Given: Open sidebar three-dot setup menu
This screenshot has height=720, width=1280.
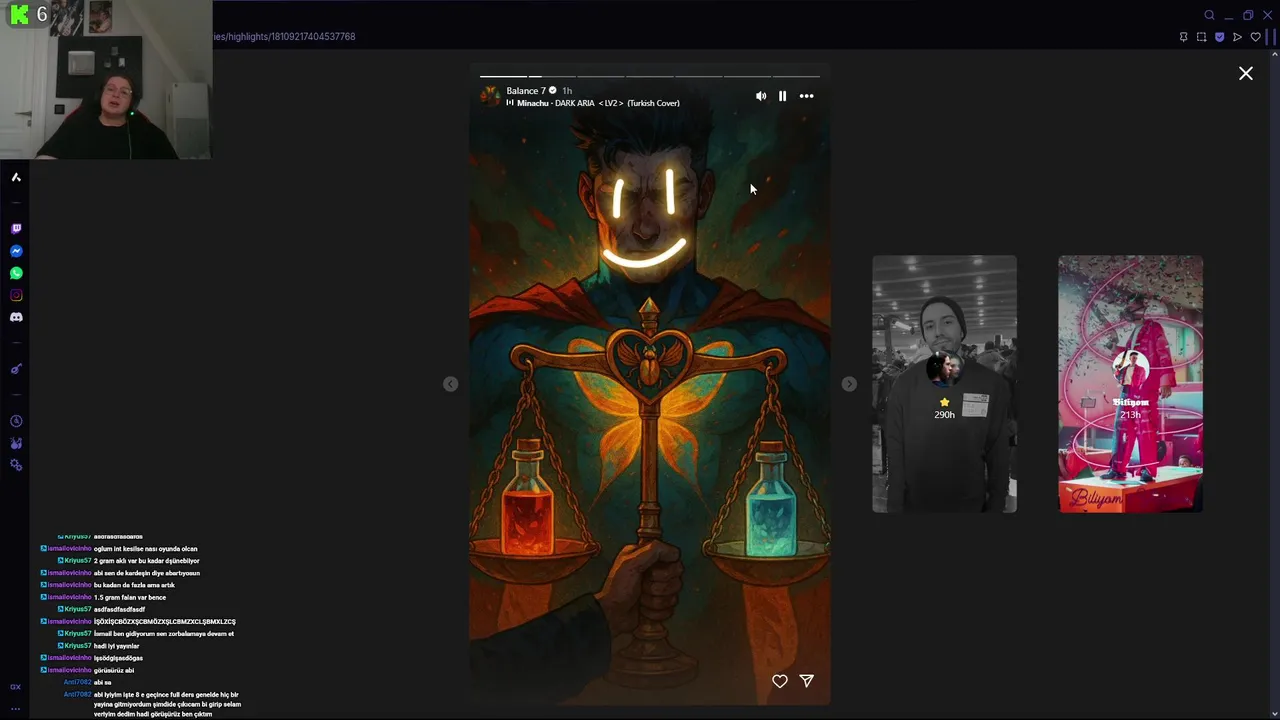Looking at the screenshot, I should [15, 708].
